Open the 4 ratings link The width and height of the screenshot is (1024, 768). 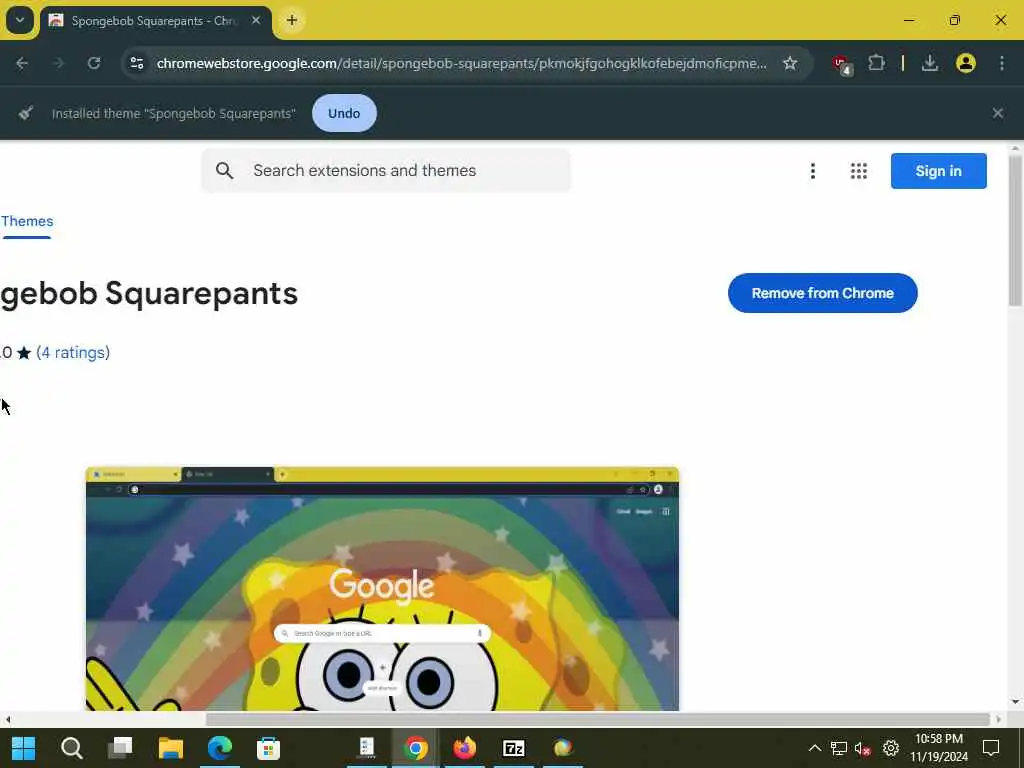pos(73,353)
